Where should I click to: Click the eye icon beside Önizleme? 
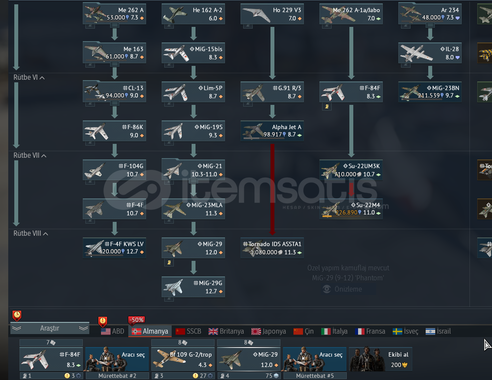tap(327, 289)
